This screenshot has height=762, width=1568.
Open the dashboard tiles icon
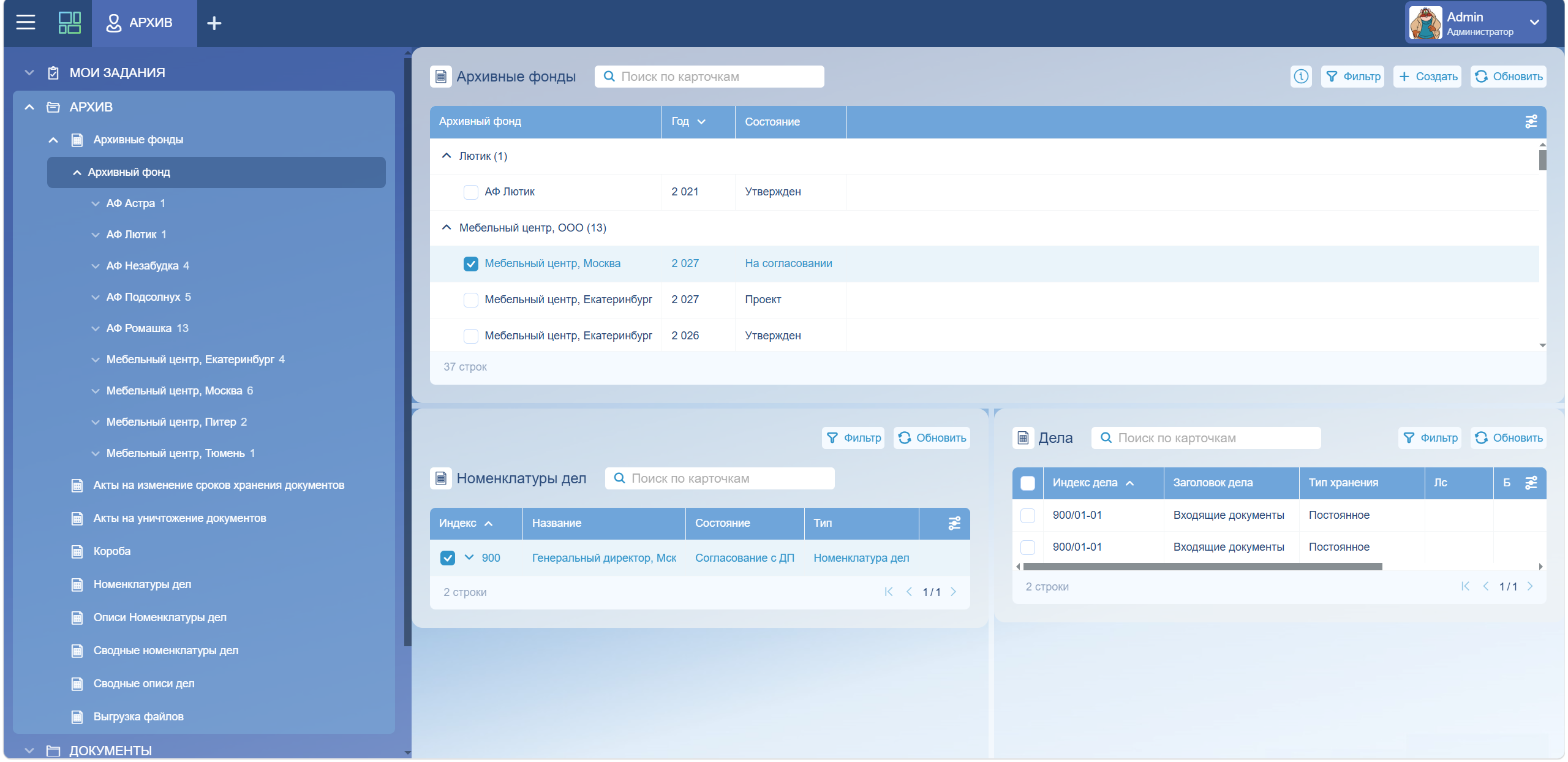tap(69, 23)
